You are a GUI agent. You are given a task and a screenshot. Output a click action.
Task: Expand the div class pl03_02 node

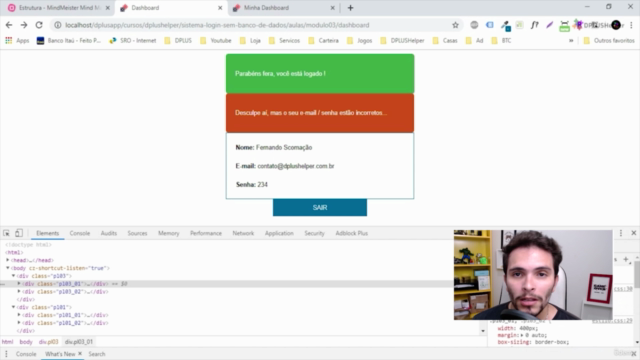[x=19, y=291]
